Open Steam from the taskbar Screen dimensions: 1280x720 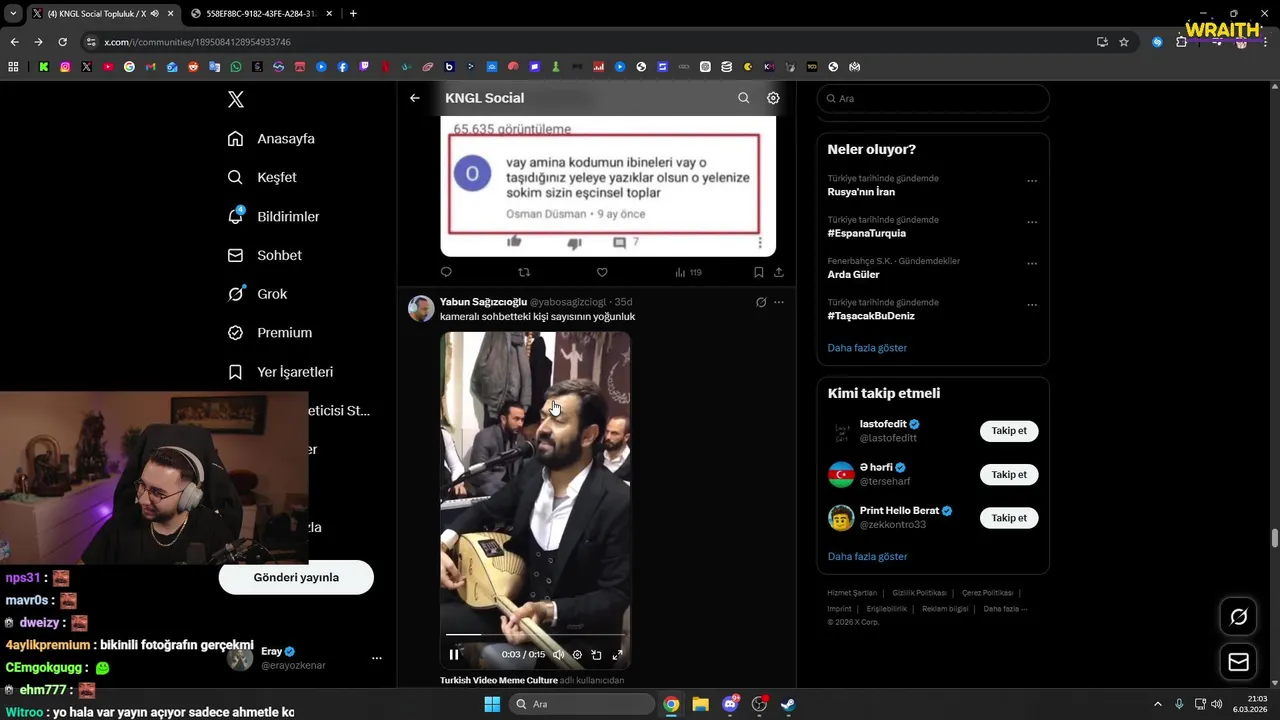[788, 704]
